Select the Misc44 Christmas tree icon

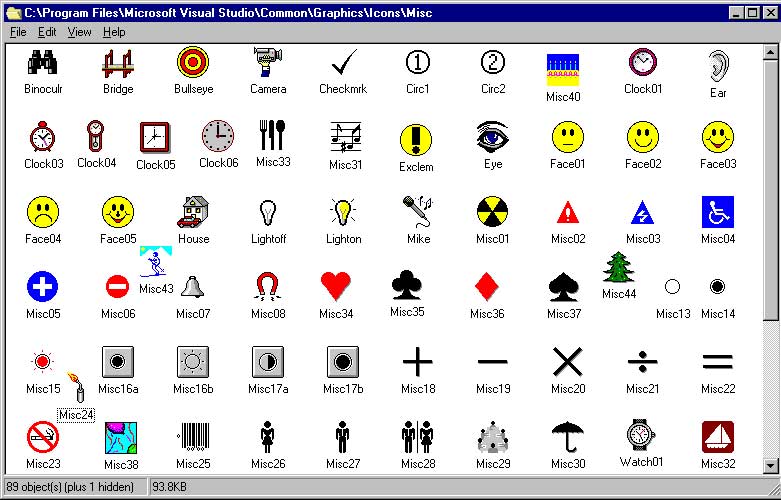618,267
